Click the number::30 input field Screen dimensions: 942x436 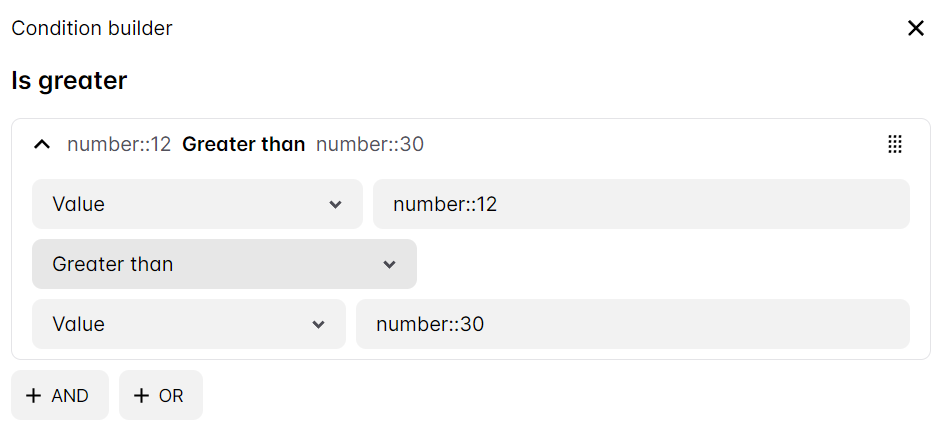pos(632,324)
